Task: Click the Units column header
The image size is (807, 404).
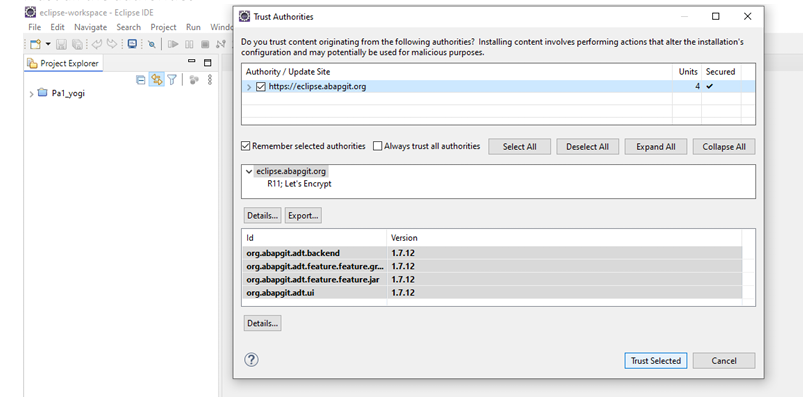Action: [687, 72]
